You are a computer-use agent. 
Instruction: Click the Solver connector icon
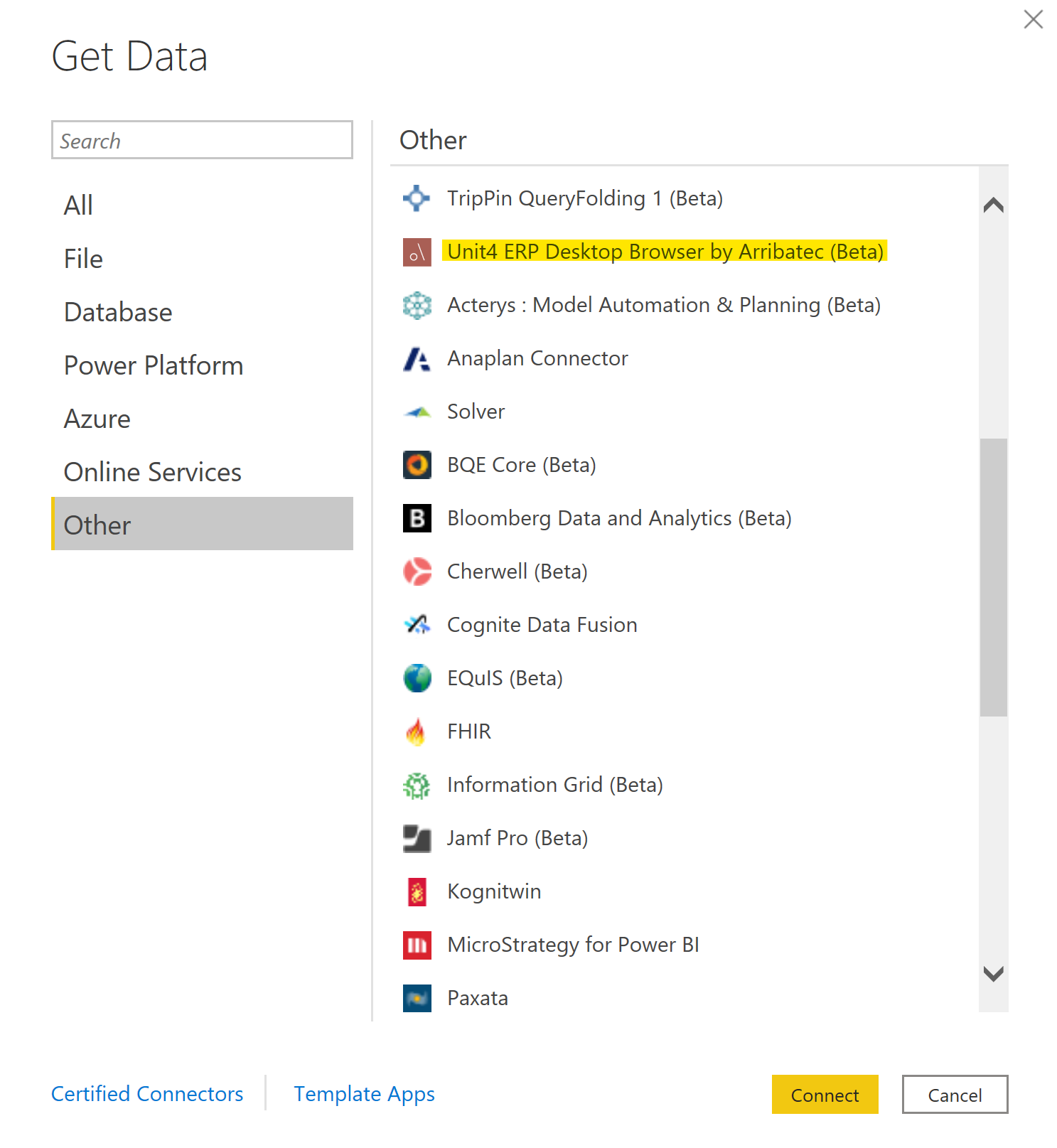tap(417, 412)
